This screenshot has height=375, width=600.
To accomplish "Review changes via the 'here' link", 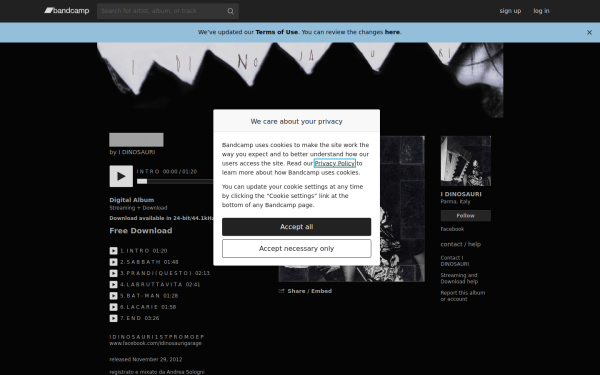I will coord(392,32).
